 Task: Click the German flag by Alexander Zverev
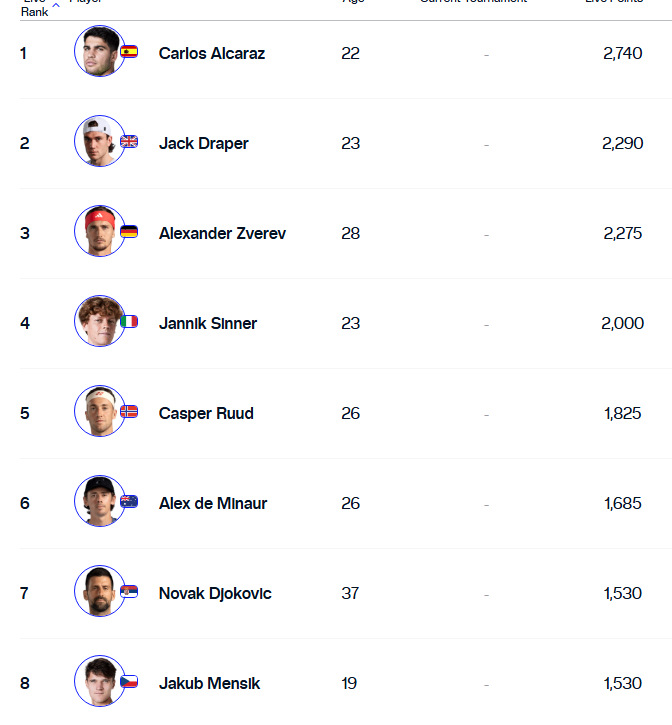[x=129, y=231]
